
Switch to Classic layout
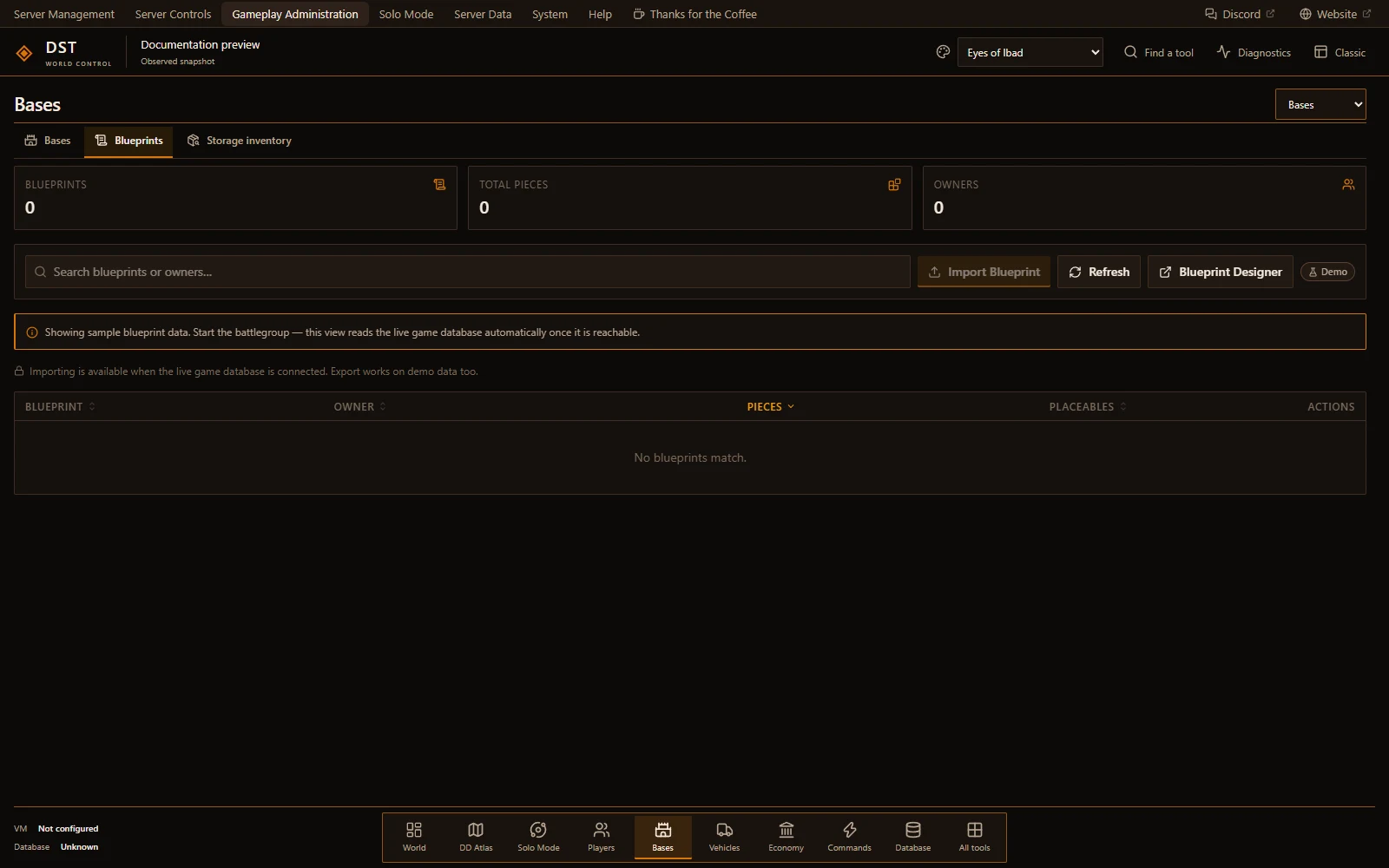click(1340, 52)
